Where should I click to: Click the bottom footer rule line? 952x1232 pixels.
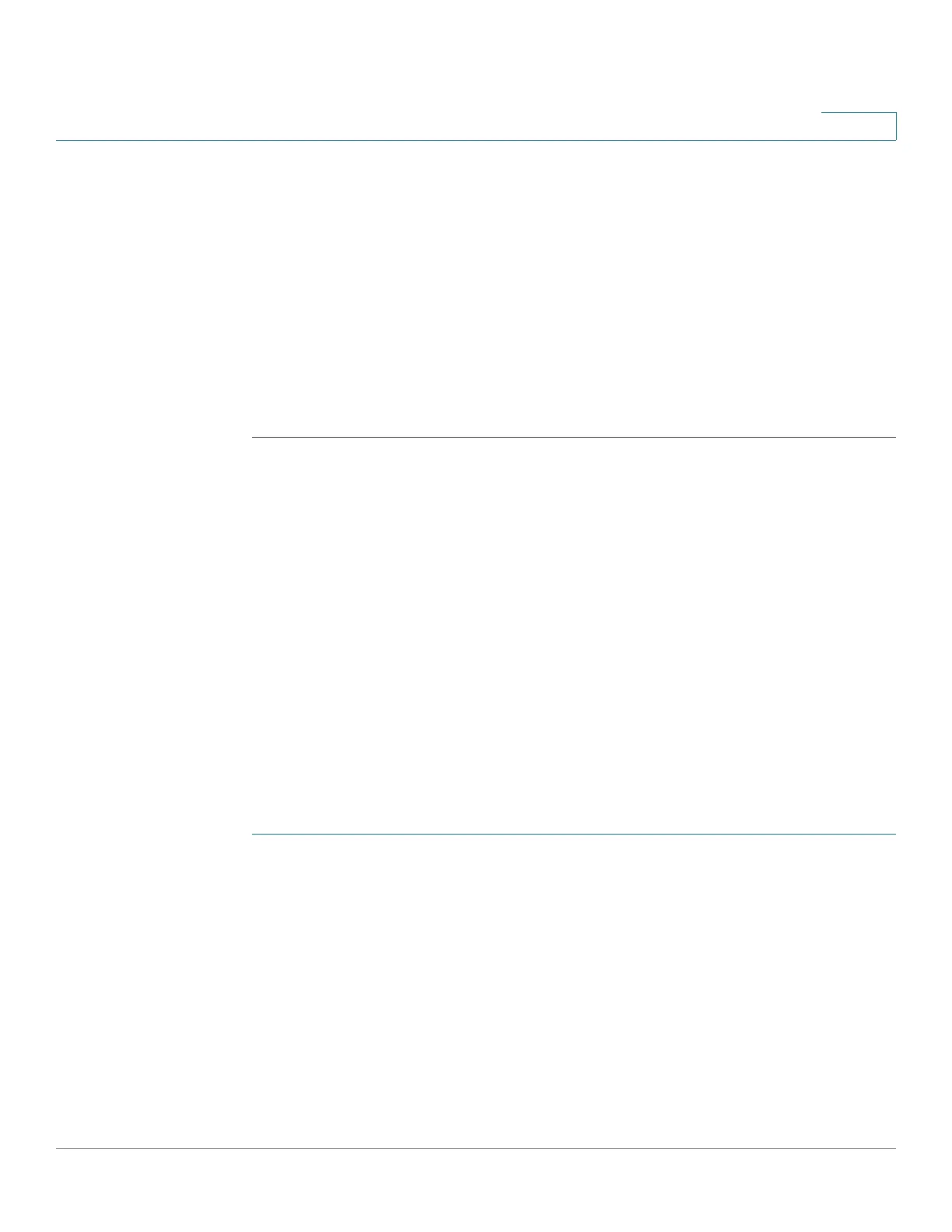(x=476, y=1149)
